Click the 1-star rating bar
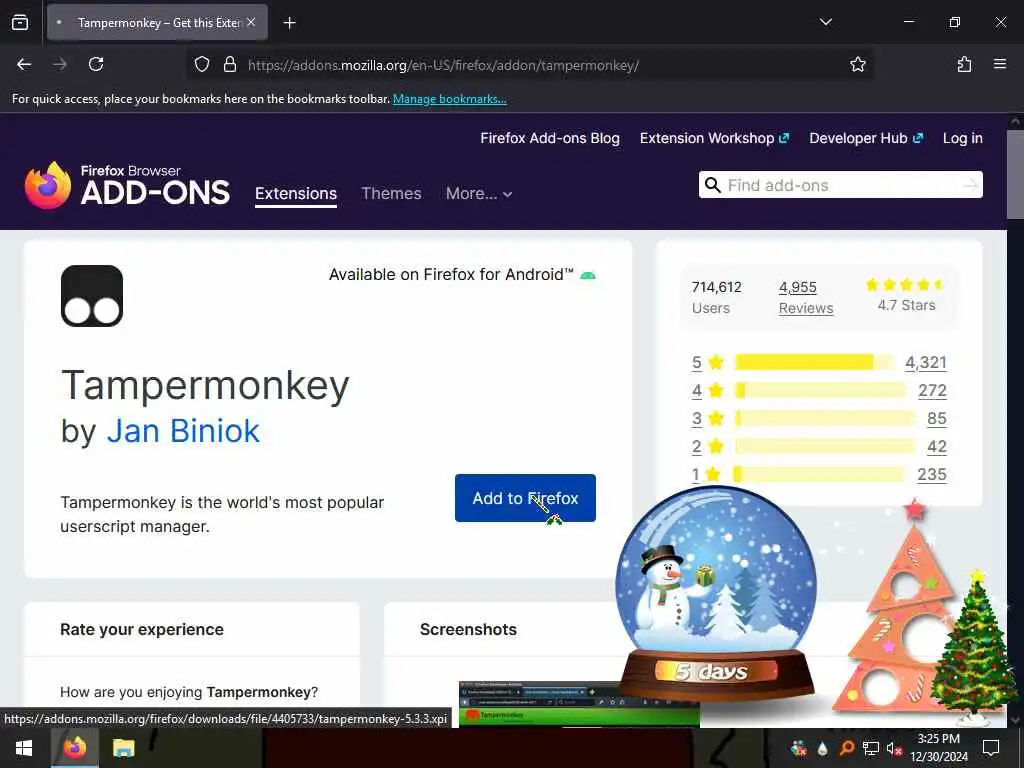This screenshot has height=768, width=1024. click(819, 474)
